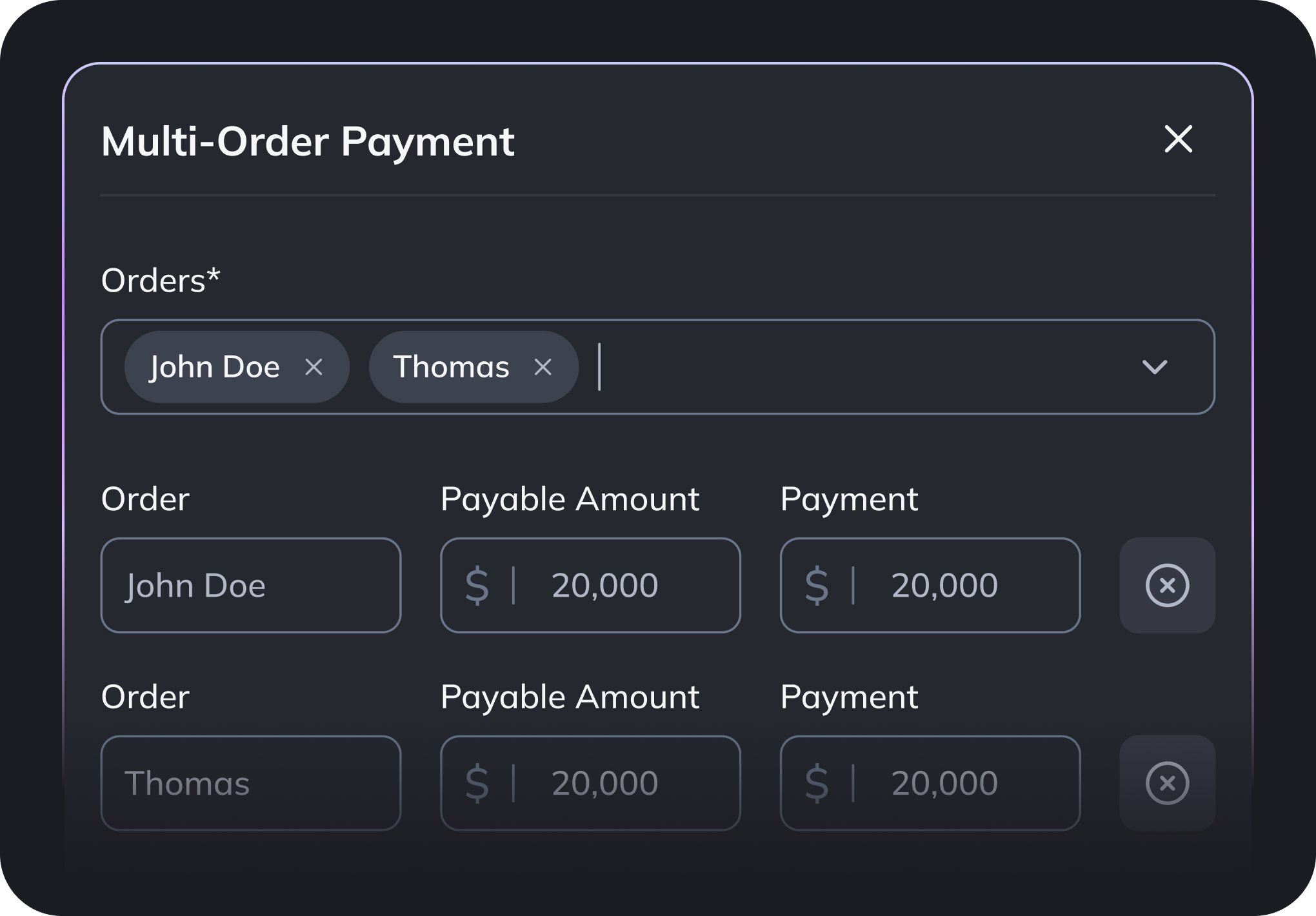
Task: Expand the Orders dropdown chevron
Action: [1155, 367]
